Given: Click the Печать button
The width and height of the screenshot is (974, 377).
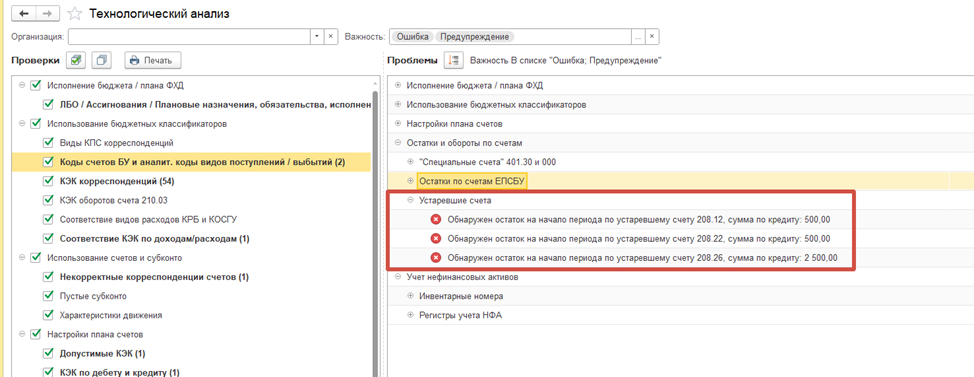Looking at the screenshot, I should pyautogui.click(x=153, y=60).
